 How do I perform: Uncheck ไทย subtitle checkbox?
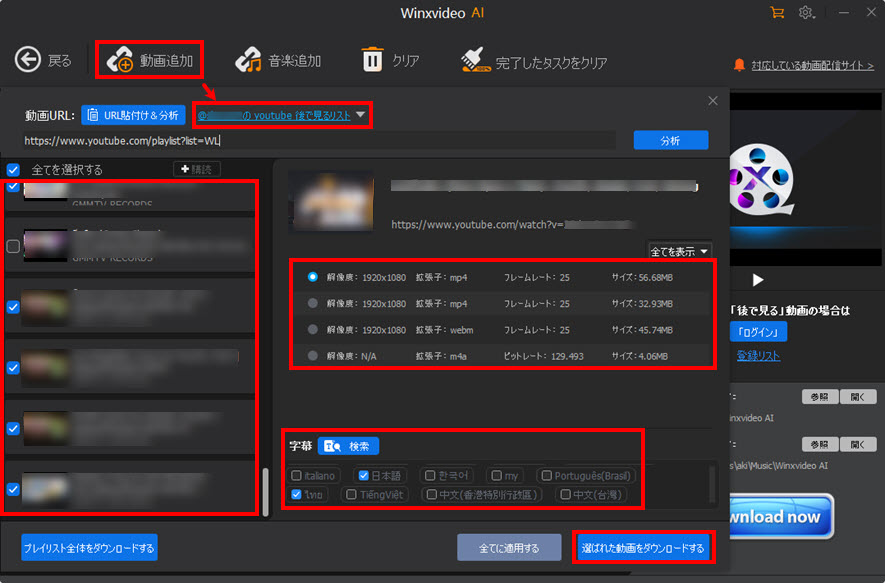[x=296, y=494]
